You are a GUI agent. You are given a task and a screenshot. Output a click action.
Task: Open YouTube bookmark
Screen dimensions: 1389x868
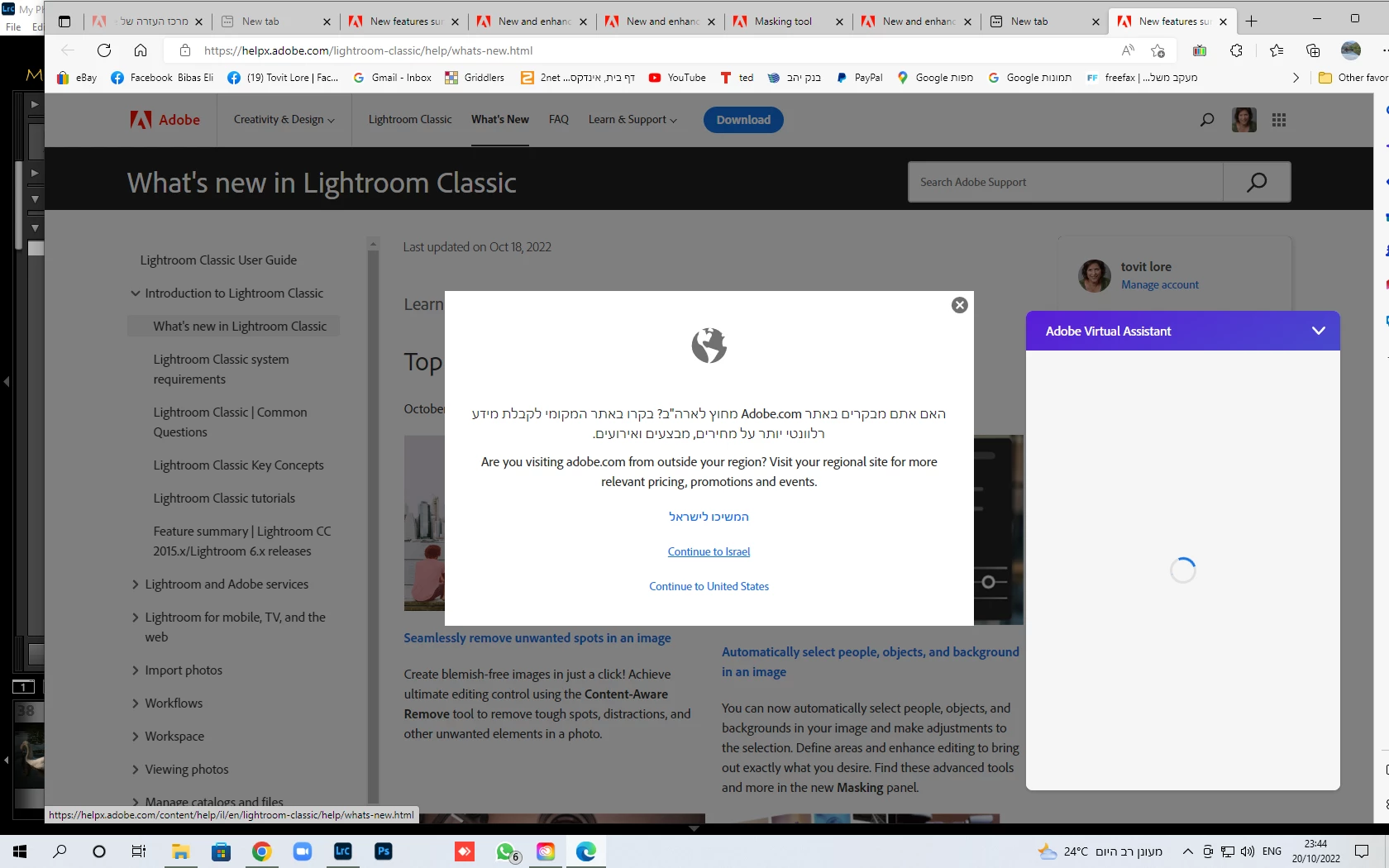(677, 78)
